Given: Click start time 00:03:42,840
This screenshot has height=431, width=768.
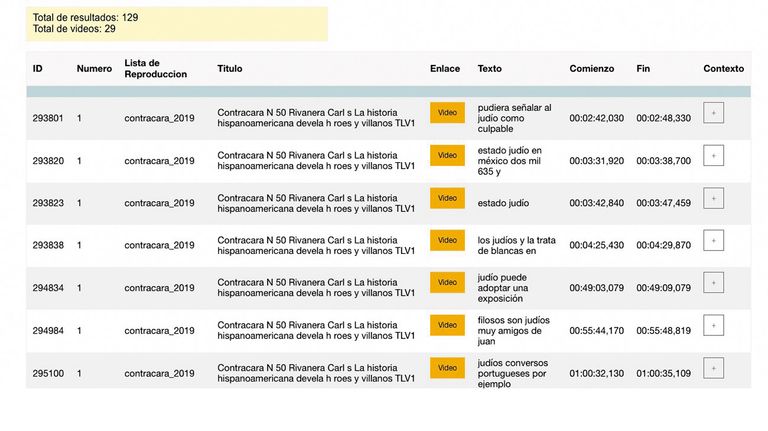Looking at the screenshot, I should coord(597,203).
